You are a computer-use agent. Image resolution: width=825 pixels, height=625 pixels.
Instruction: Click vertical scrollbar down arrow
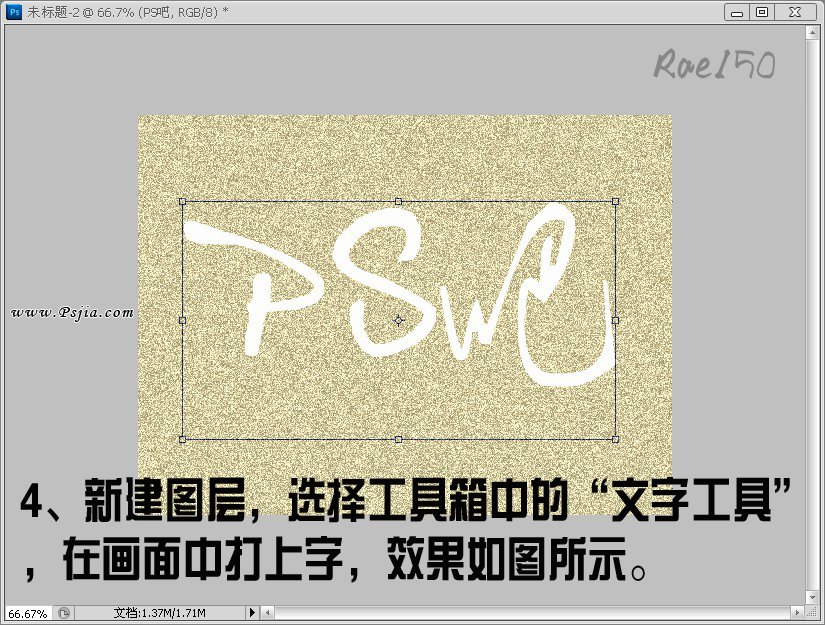[812, 596]
